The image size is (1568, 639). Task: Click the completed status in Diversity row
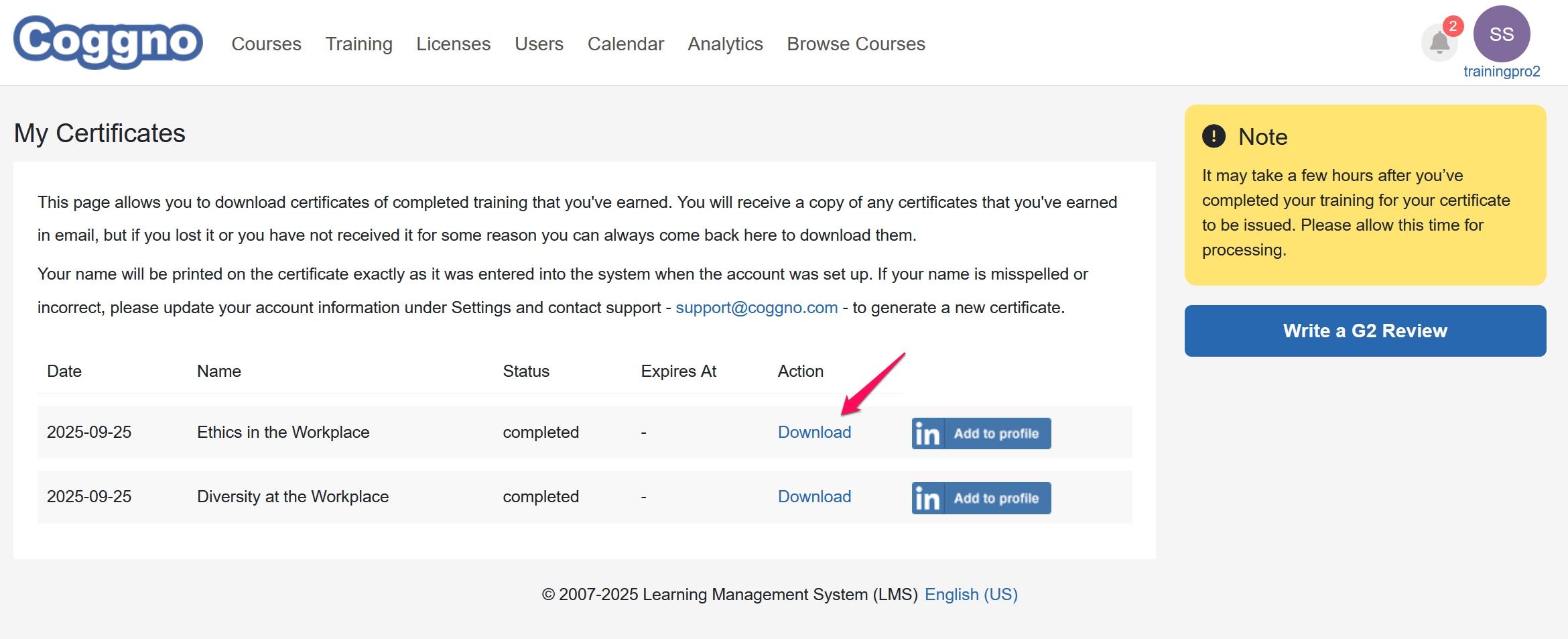point(541,497)
